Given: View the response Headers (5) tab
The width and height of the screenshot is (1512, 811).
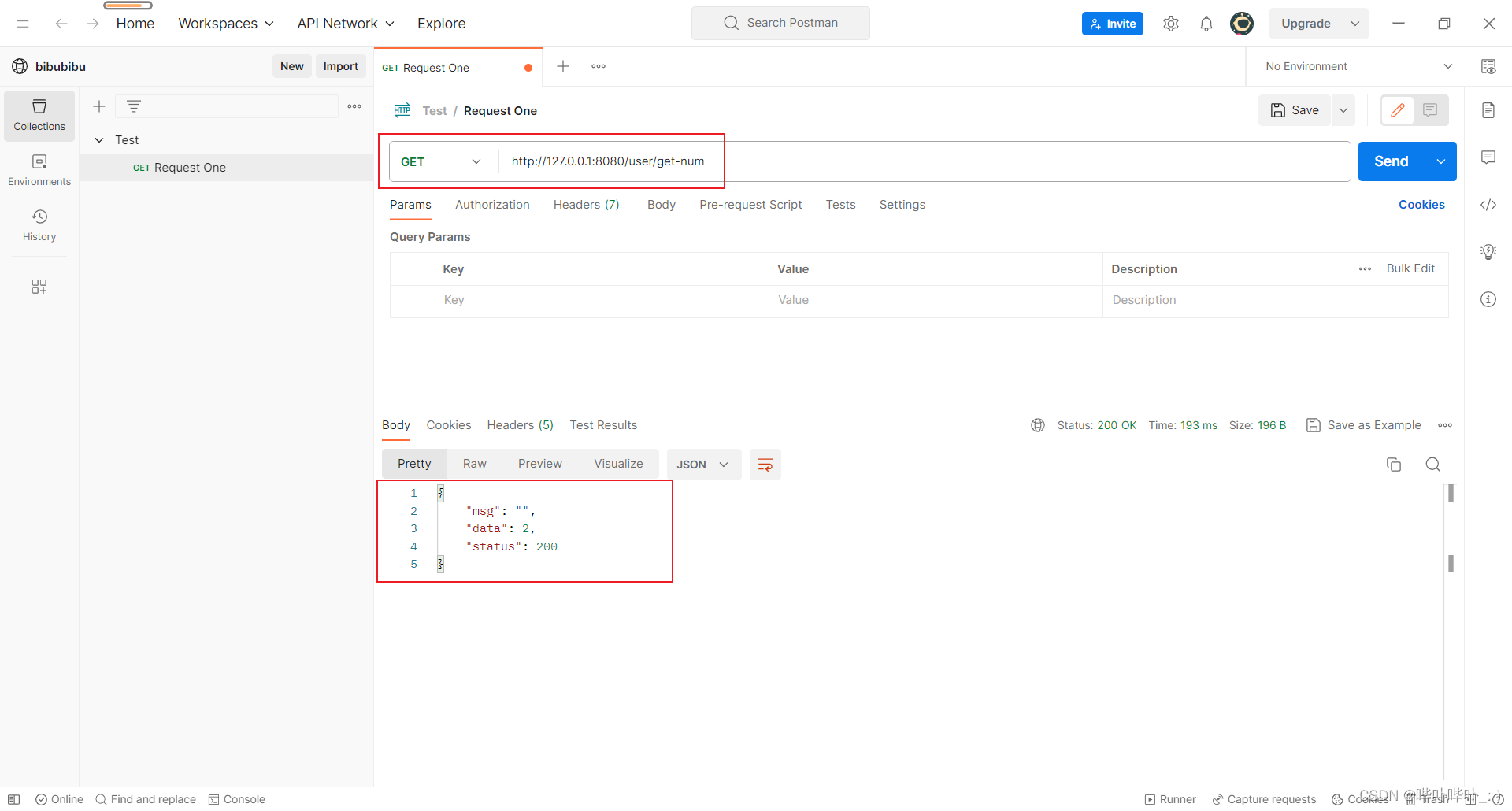Looking at the screenshot, I should pyautogui.click(x=521, y=425).
